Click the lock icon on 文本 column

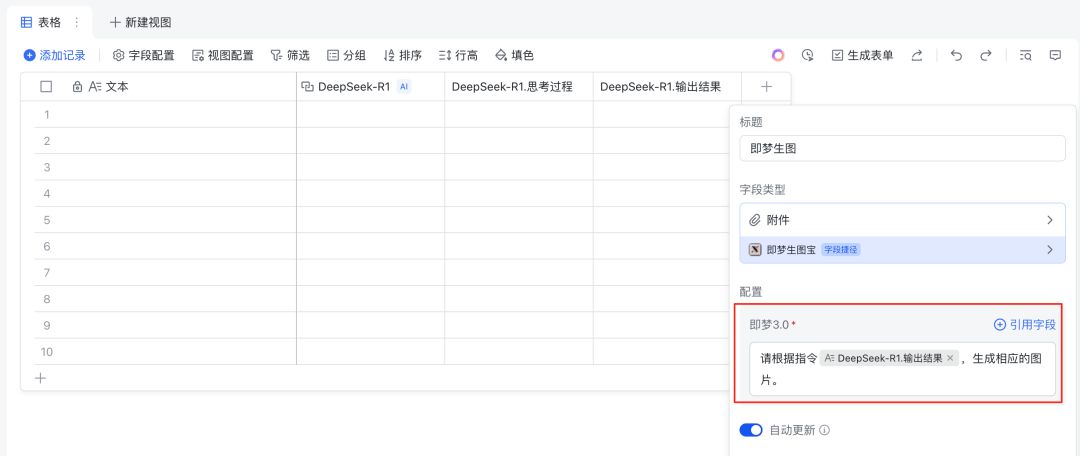[77, 87]
